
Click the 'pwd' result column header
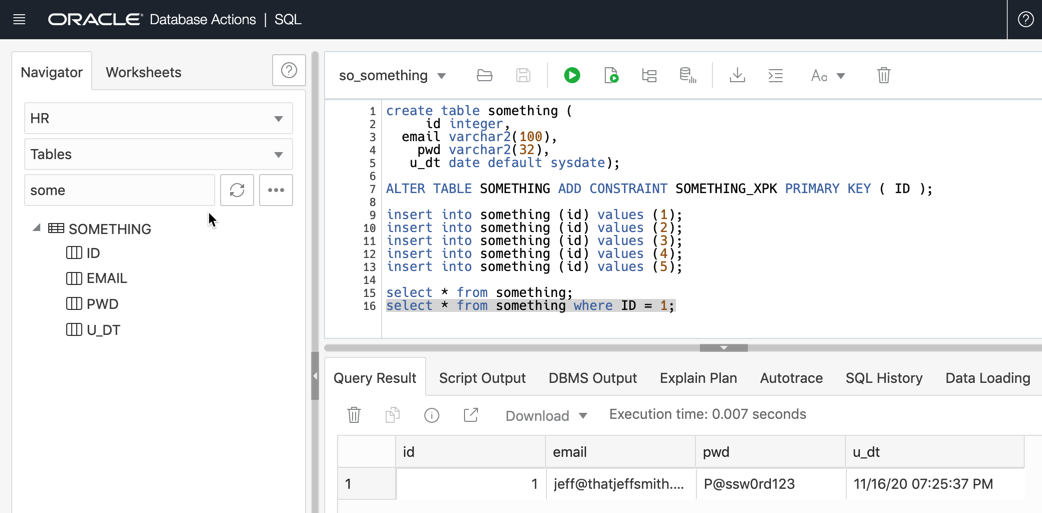click(771, 453)
